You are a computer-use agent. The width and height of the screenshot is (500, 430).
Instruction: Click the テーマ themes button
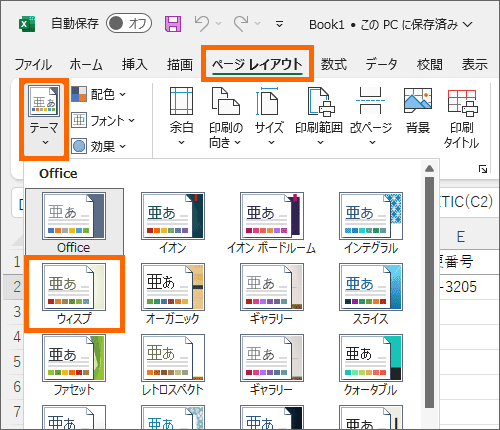(x=44, y=118)
